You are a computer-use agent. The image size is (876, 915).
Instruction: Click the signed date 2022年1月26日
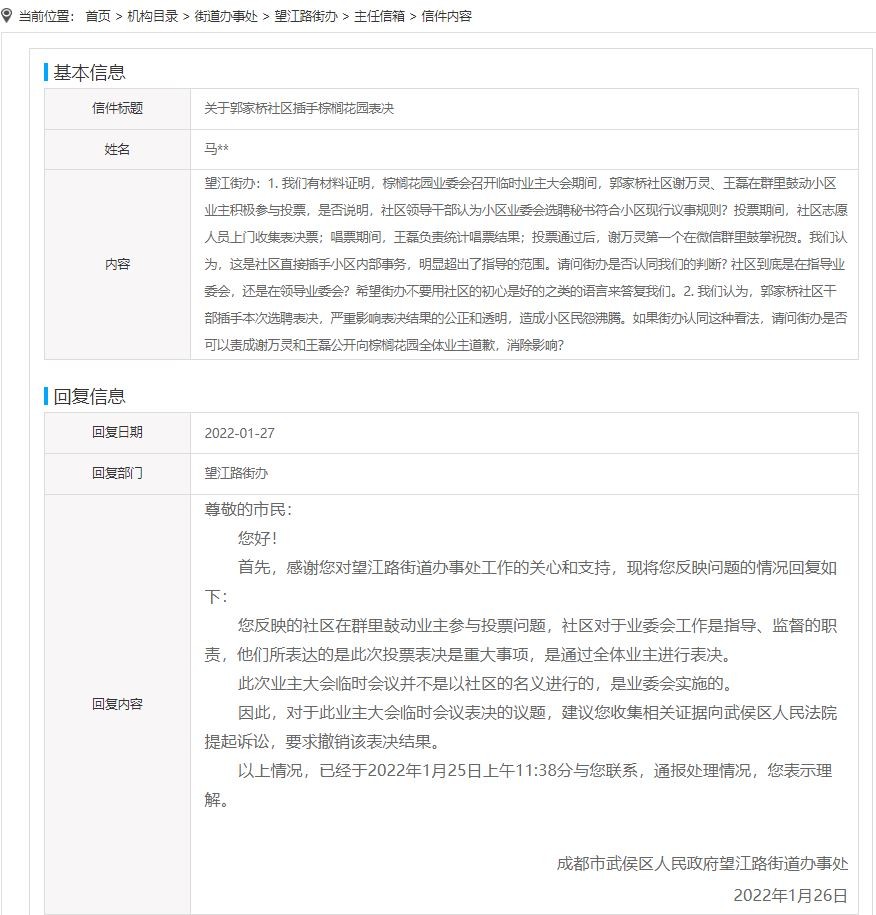pos(790,894)
